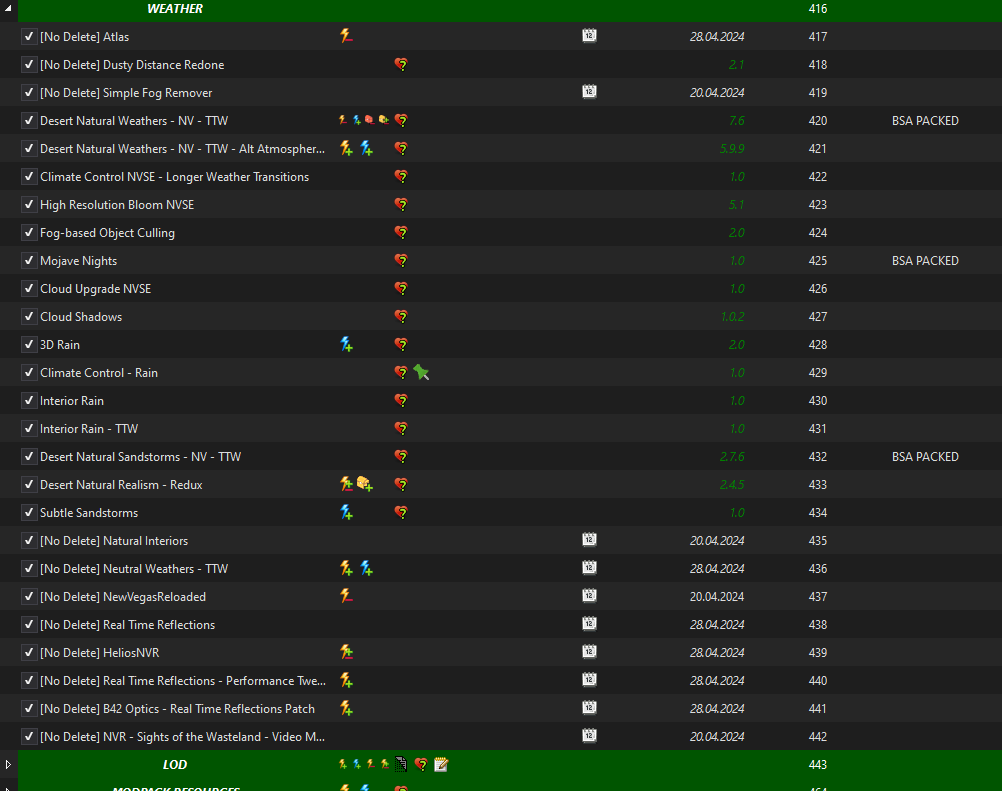Click the green pin icon on Climate Control - Rain
1002x791 pixels.
point(421,372)
